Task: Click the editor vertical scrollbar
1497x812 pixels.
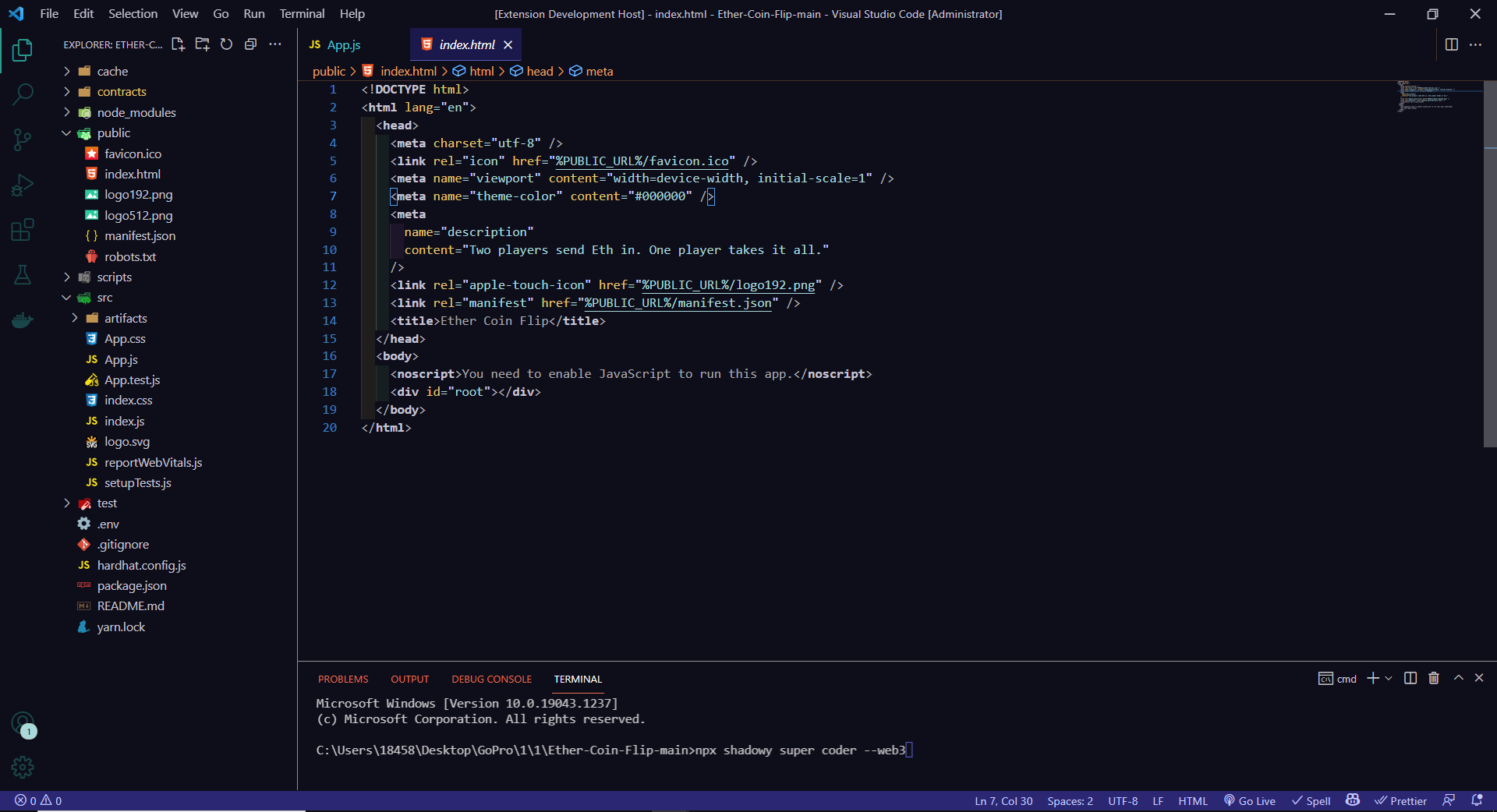Action: (1490, 264)
